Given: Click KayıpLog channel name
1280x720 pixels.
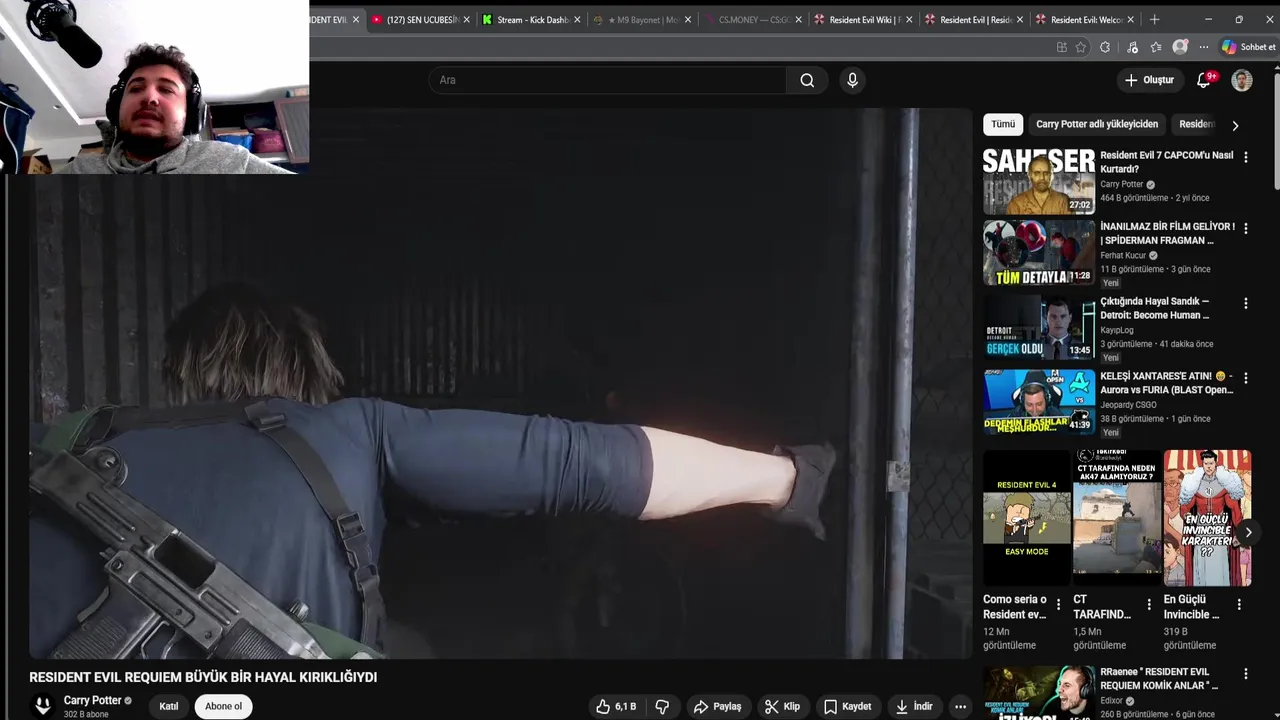Looking at the screenshot, I should point(1116,330).
